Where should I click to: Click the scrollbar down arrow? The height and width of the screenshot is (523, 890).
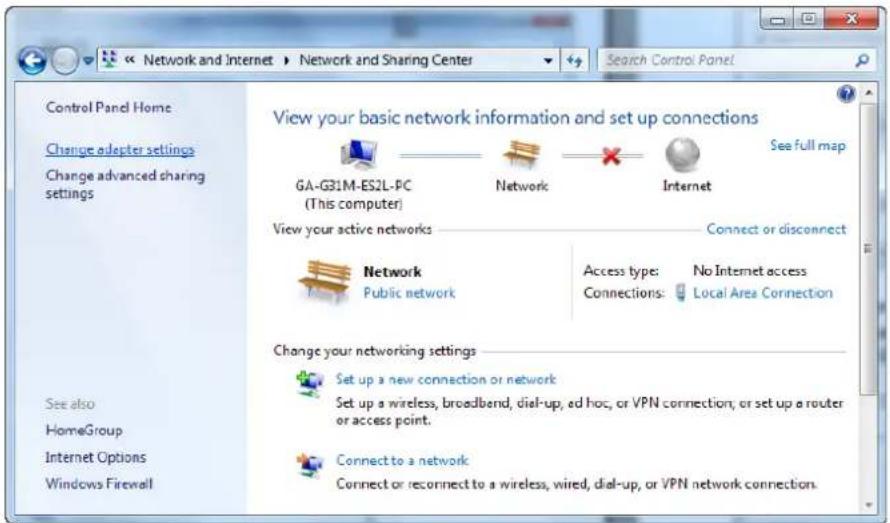(868, 505)
